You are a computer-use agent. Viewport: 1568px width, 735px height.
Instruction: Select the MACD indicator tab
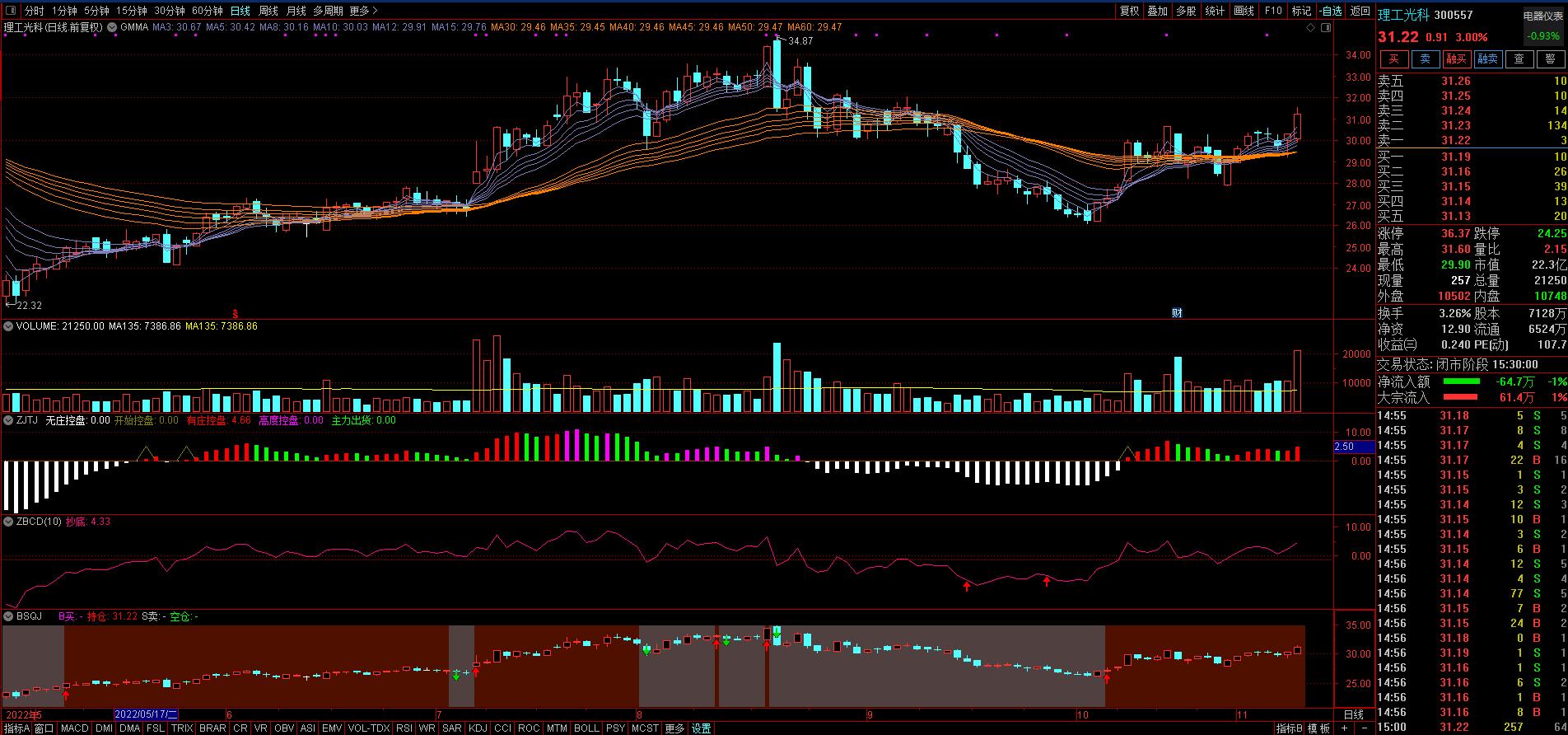coord(74,728)
